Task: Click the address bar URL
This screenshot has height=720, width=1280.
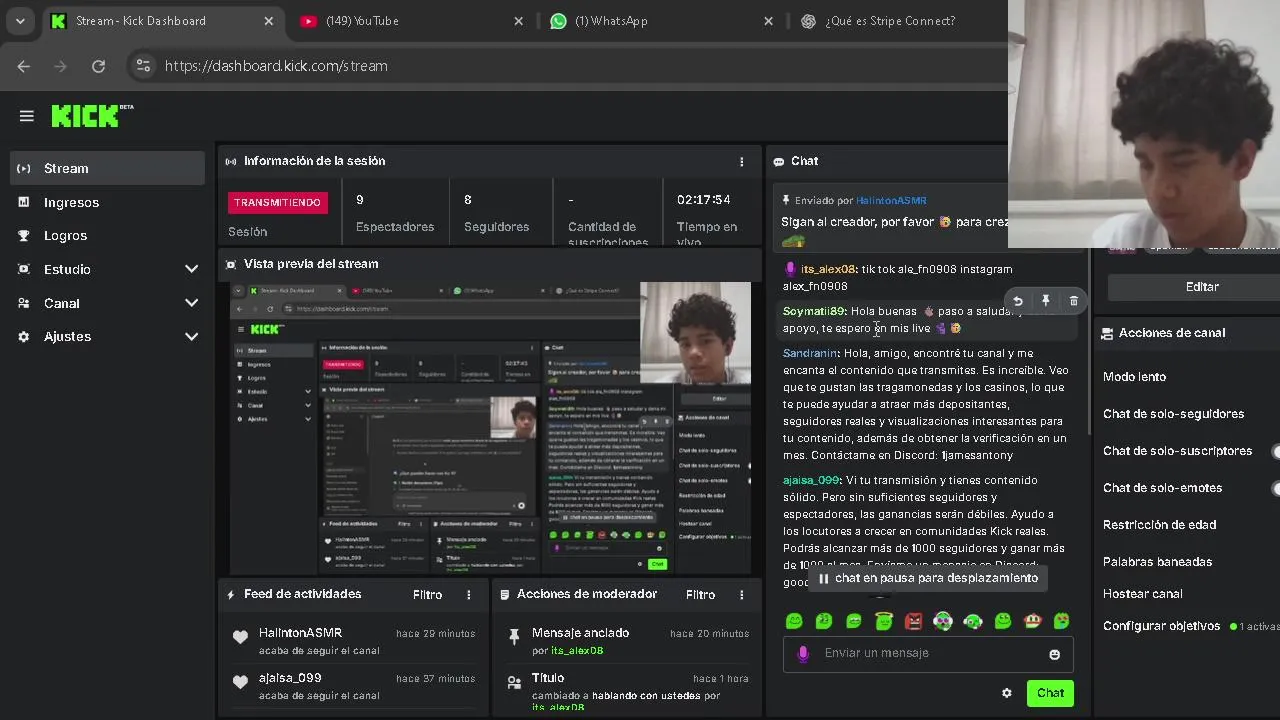Action: (276, 66)
